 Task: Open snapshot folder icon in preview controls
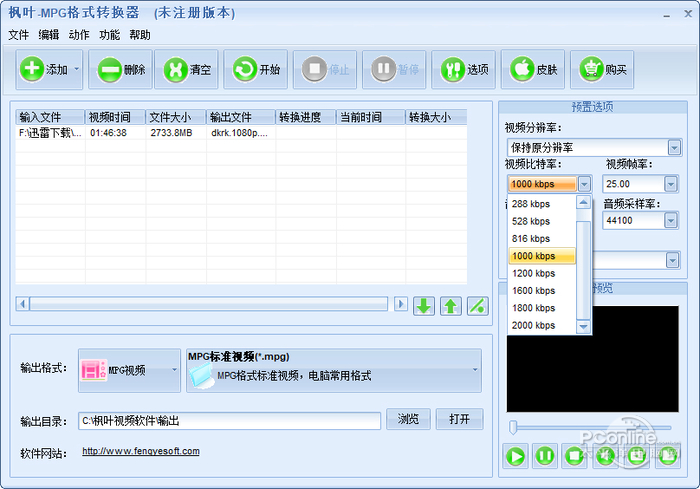[668, 456]
